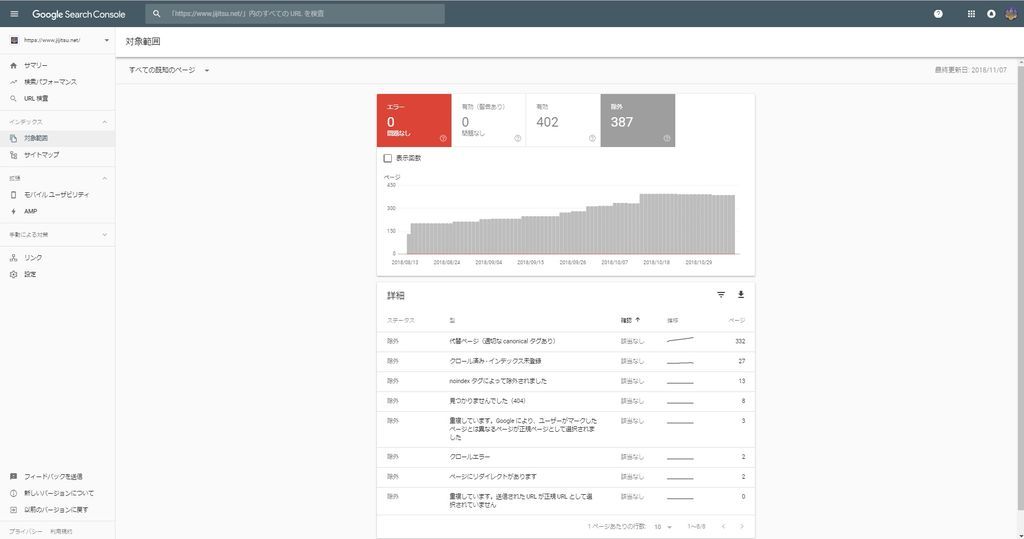Click help icon on 有効 402 card
The height and width of the screenshot is (539, 1024).
[592, 138]
